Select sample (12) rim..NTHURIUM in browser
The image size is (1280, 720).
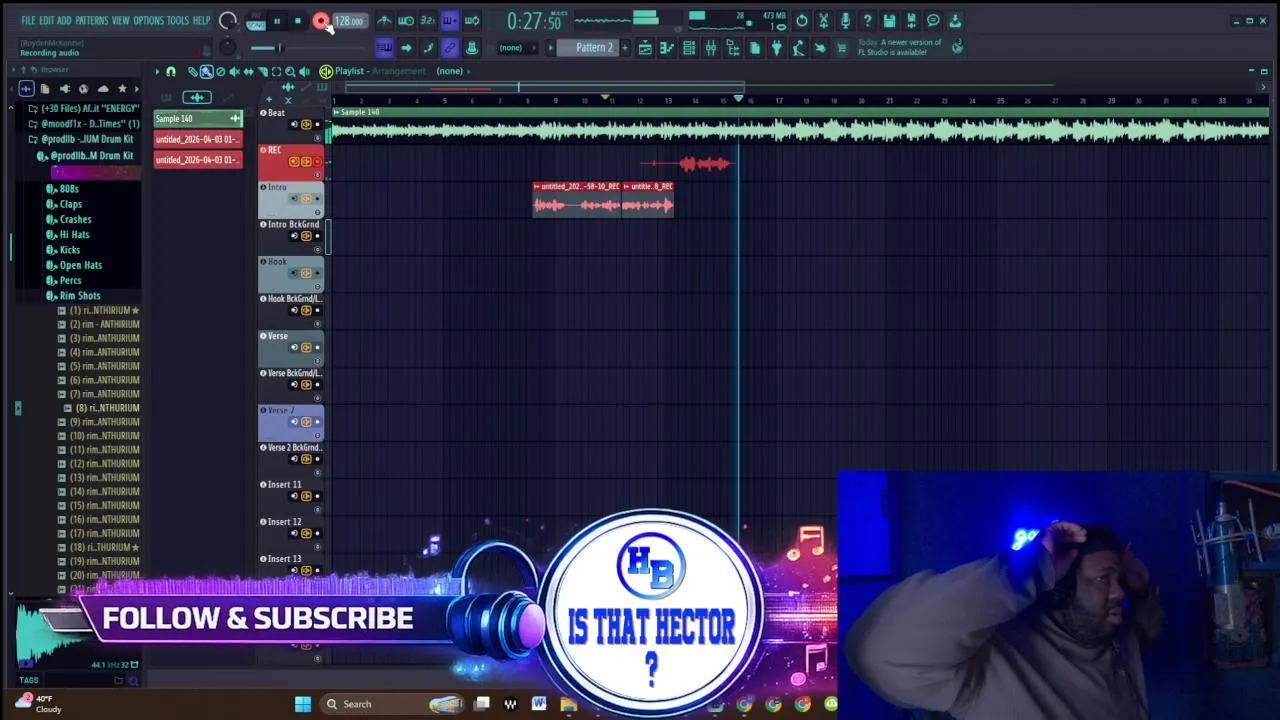pos(99,464)
